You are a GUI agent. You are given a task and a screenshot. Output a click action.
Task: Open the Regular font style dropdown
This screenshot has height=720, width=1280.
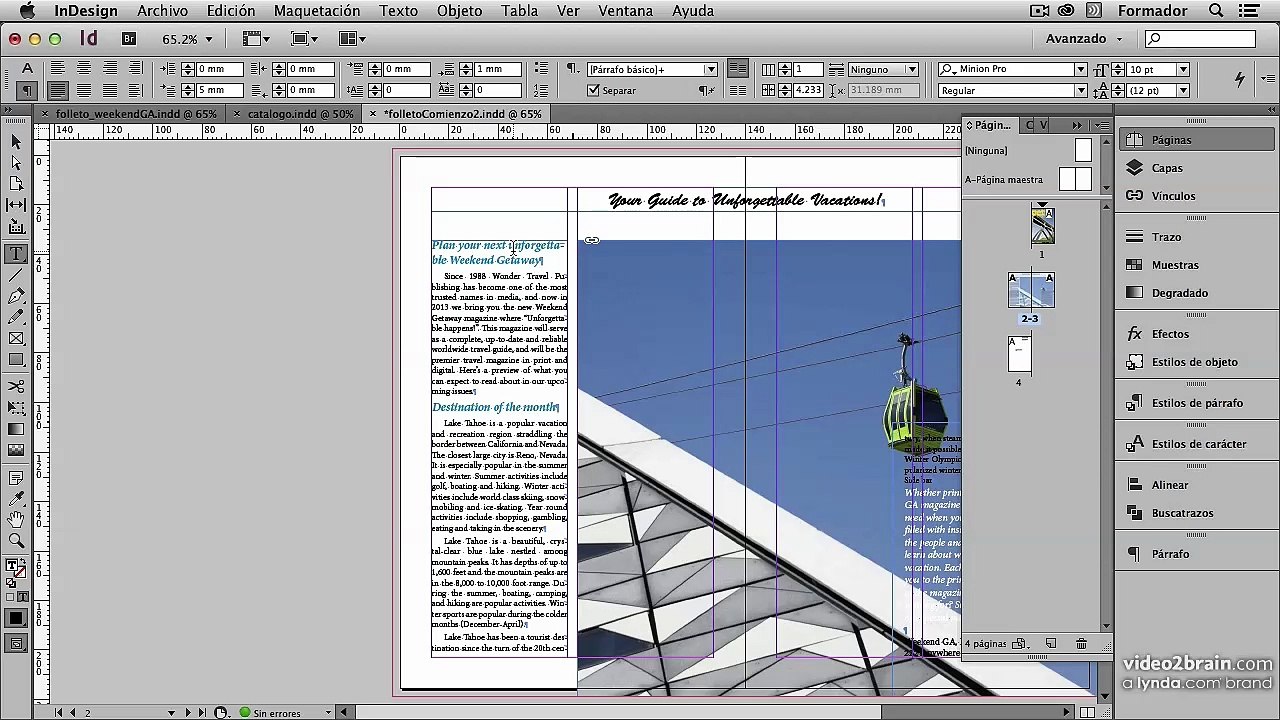click(1080, 91)
